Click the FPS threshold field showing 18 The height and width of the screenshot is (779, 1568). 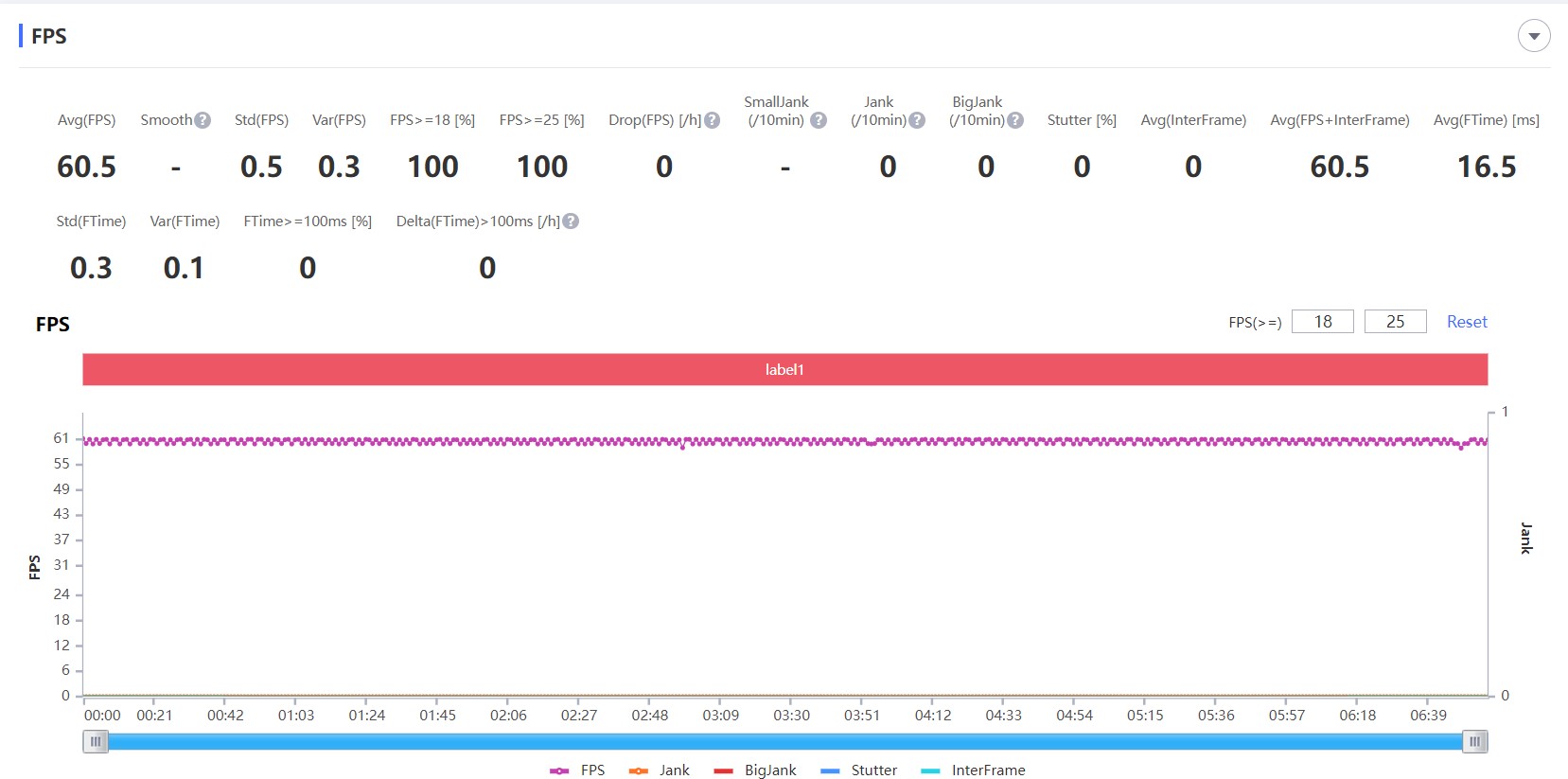click(x=1323, y=322)
